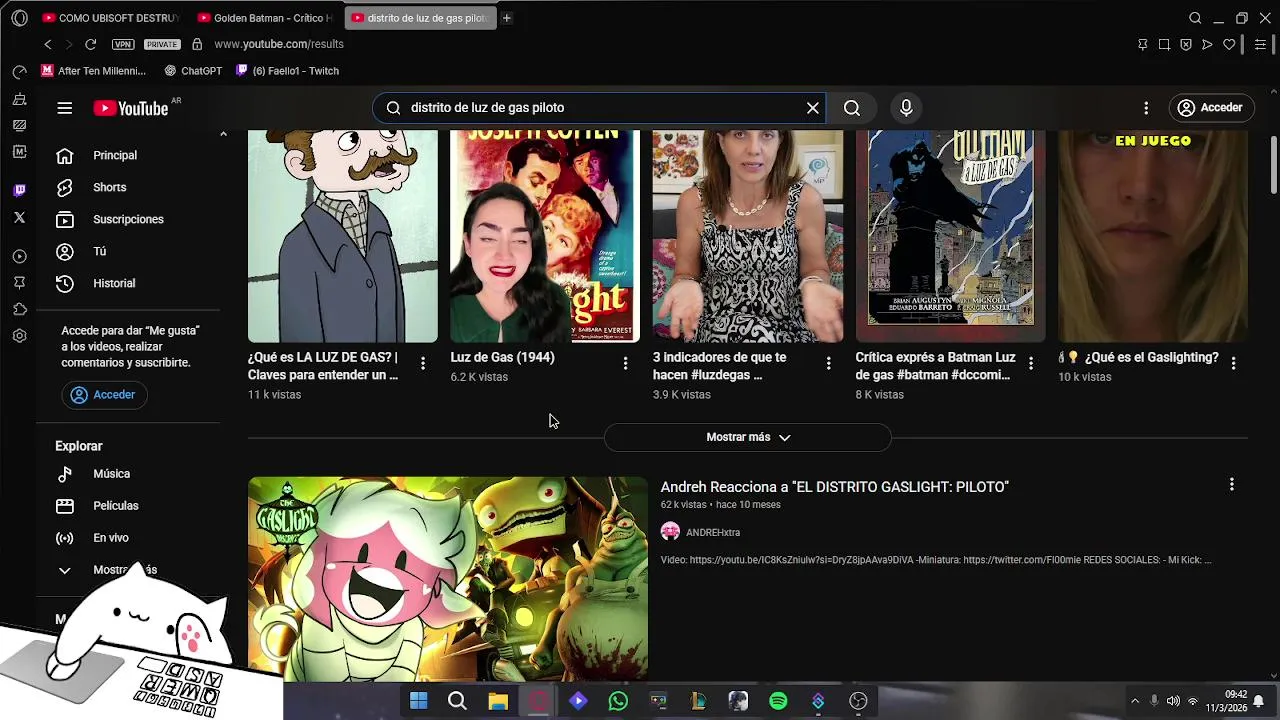
Task: Toggle the VPN badge in address bar
Action: [123, 44]
